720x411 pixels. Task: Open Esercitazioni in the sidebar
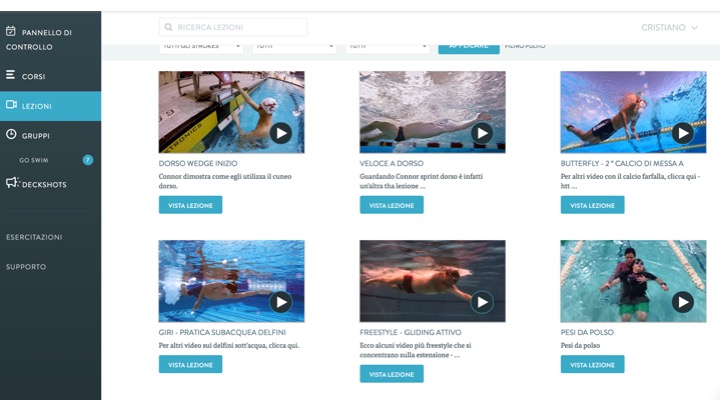pyautogui.click(x=34, y=237)
